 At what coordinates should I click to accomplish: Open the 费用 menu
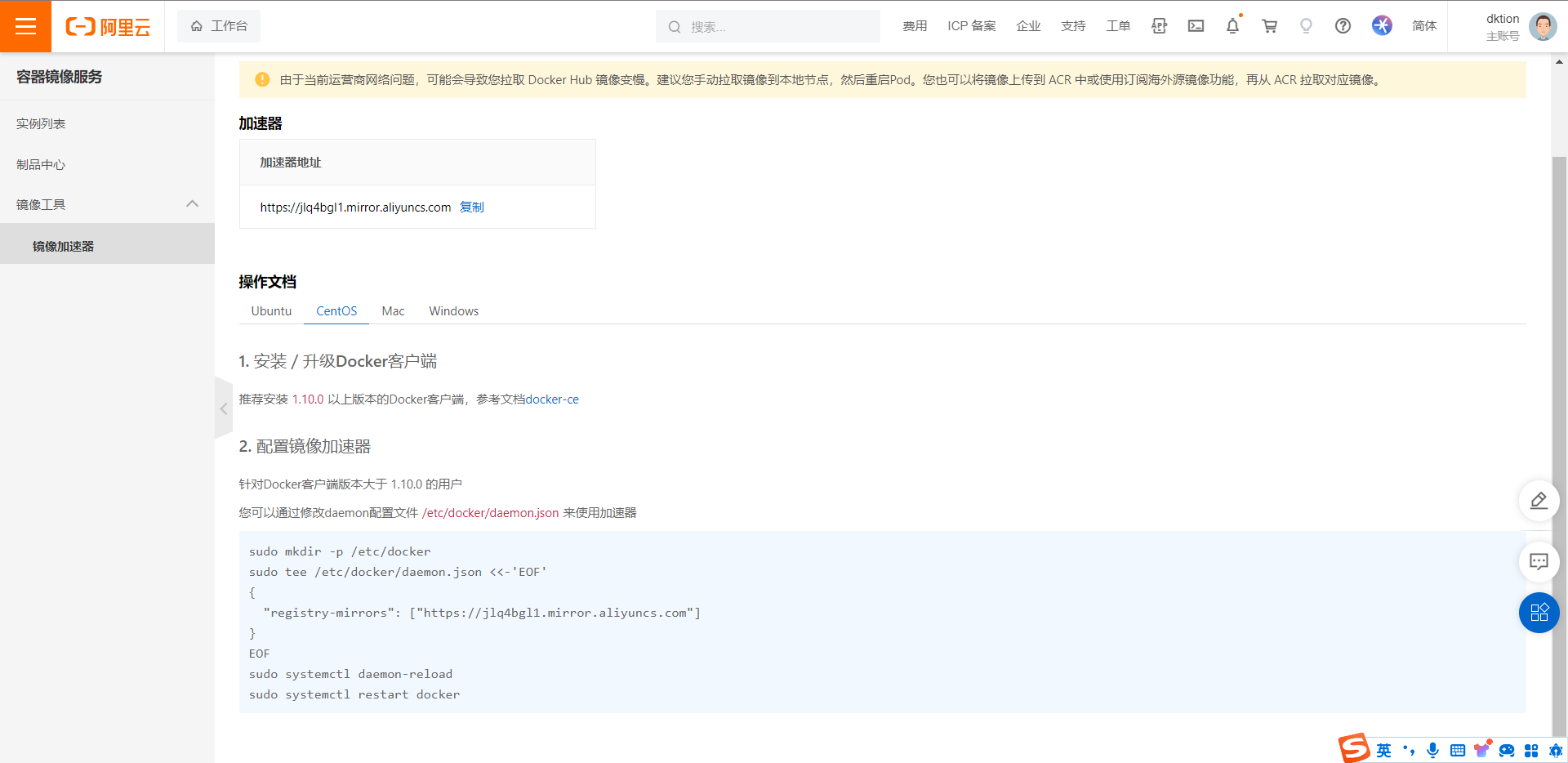point(915,26)
